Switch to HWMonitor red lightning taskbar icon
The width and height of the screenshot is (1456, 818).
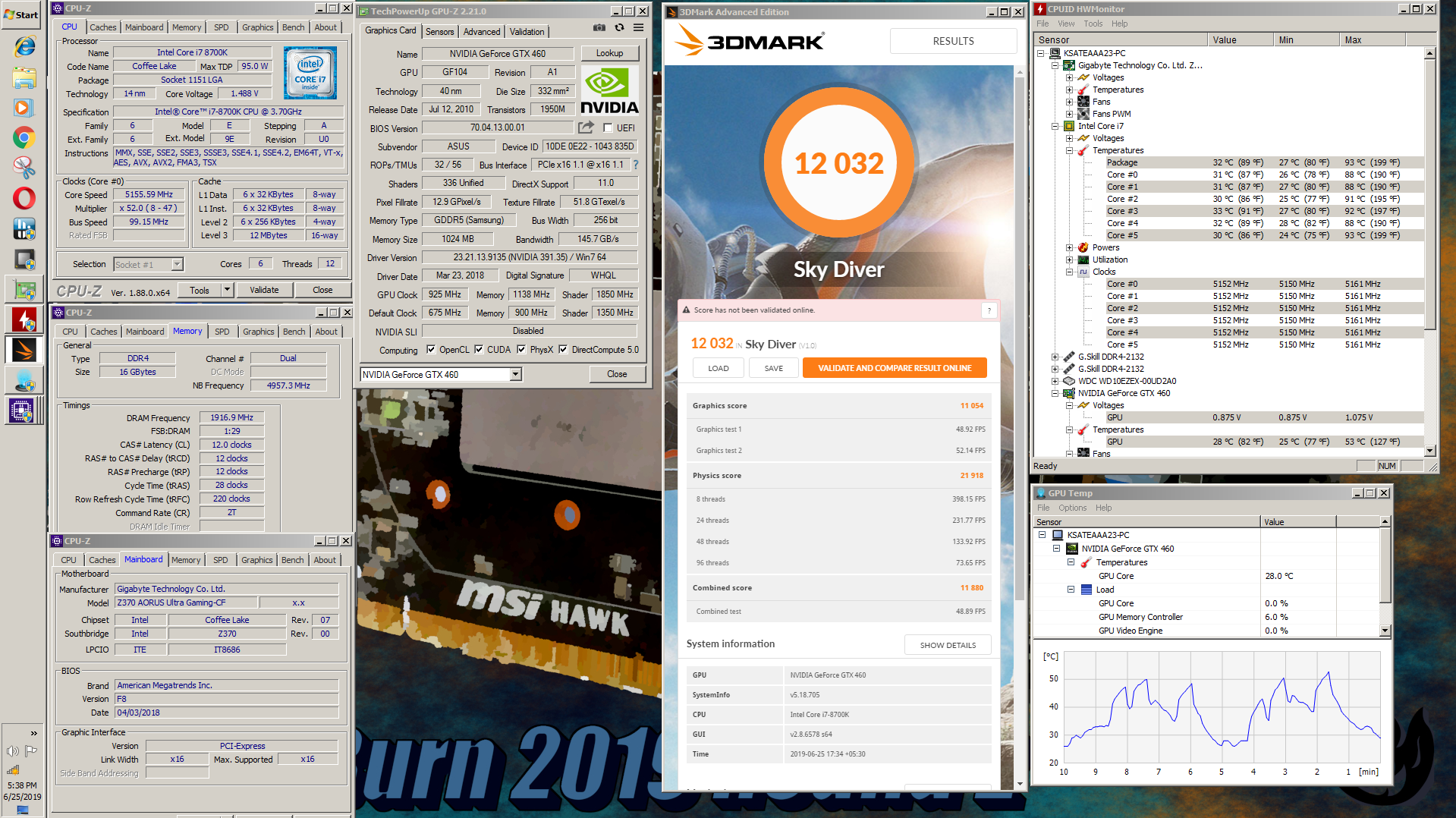[24, 319]
